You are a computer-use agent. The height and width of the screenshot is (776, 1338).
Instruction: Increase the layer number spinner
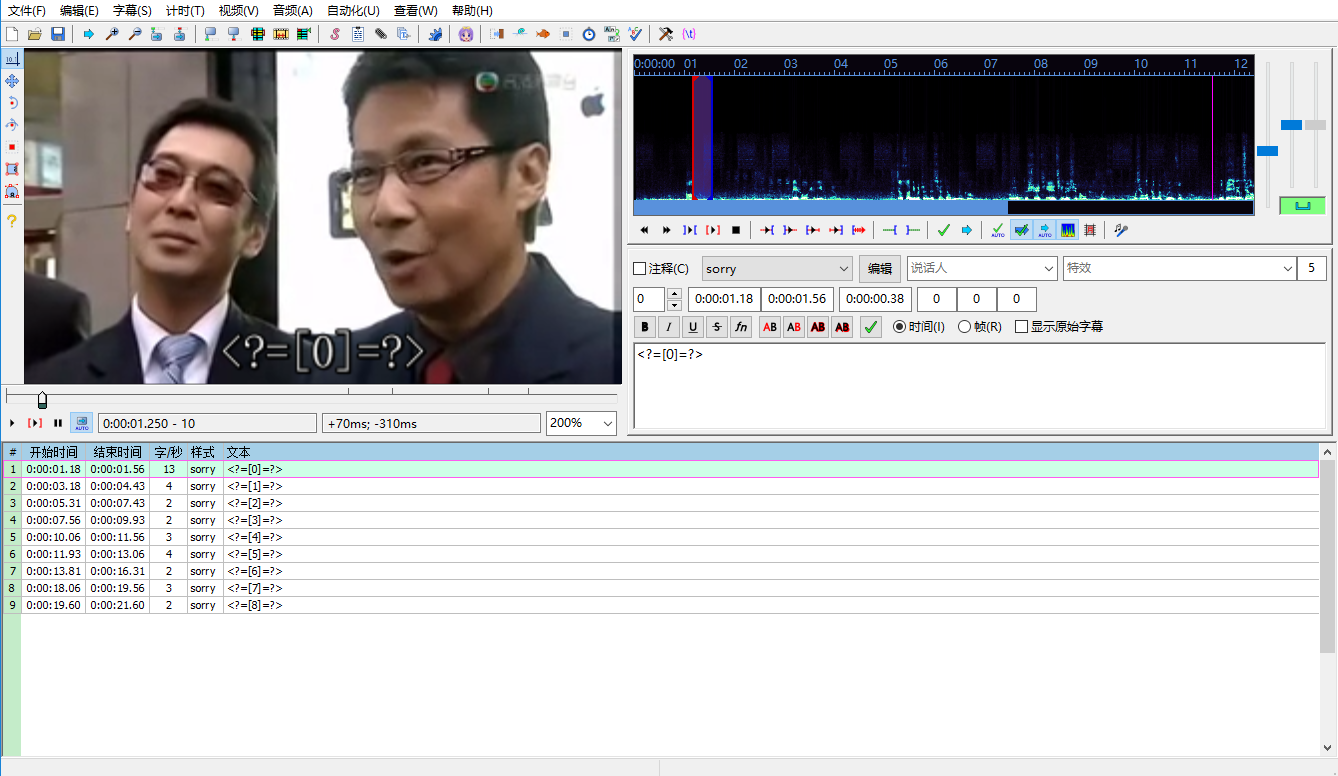pyautogui.click(x=674, y=294)
